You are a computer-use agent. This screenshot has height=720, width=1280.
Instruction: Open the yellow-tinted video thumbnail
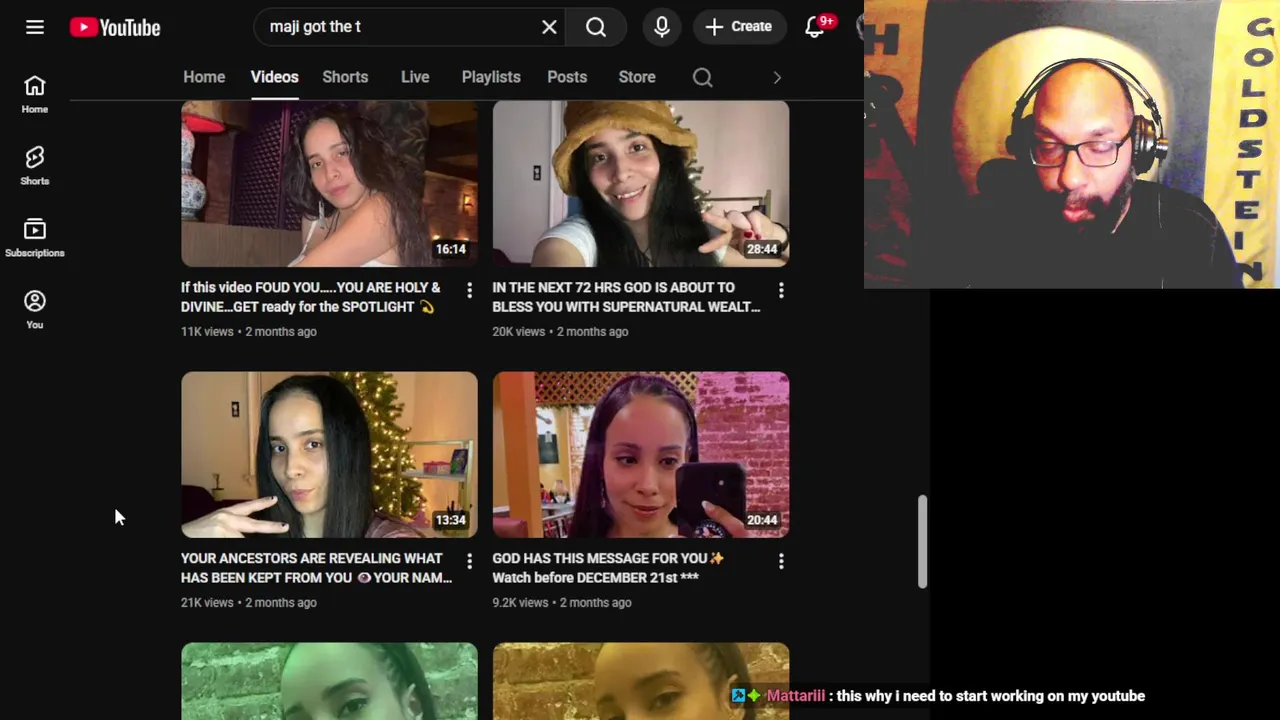(641, 681)
